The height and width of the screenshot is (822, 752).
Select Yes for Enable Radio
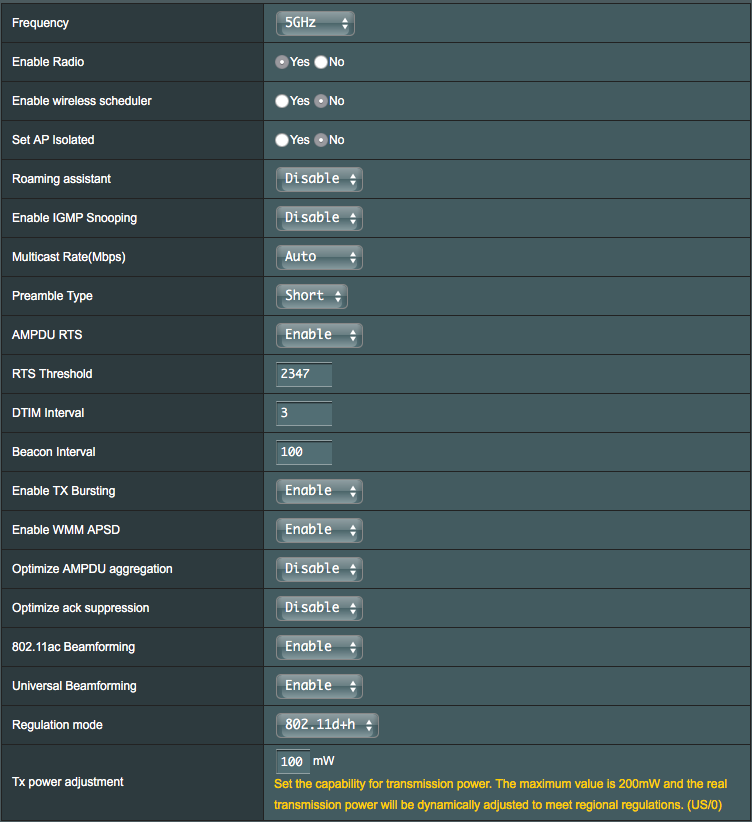coord(282,62)
